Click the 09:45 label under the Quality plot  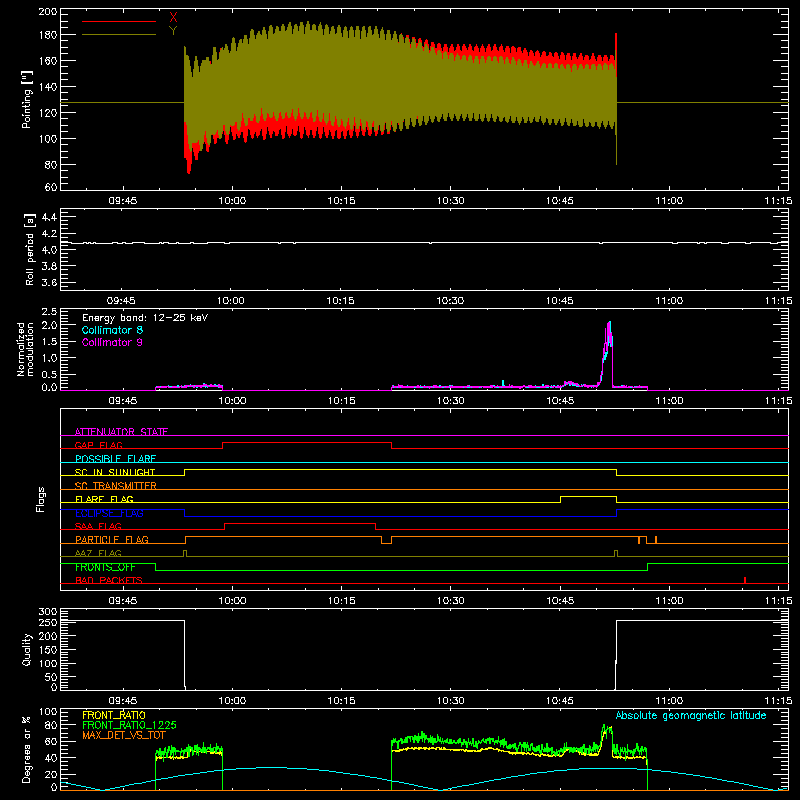[x=122, y=701]
